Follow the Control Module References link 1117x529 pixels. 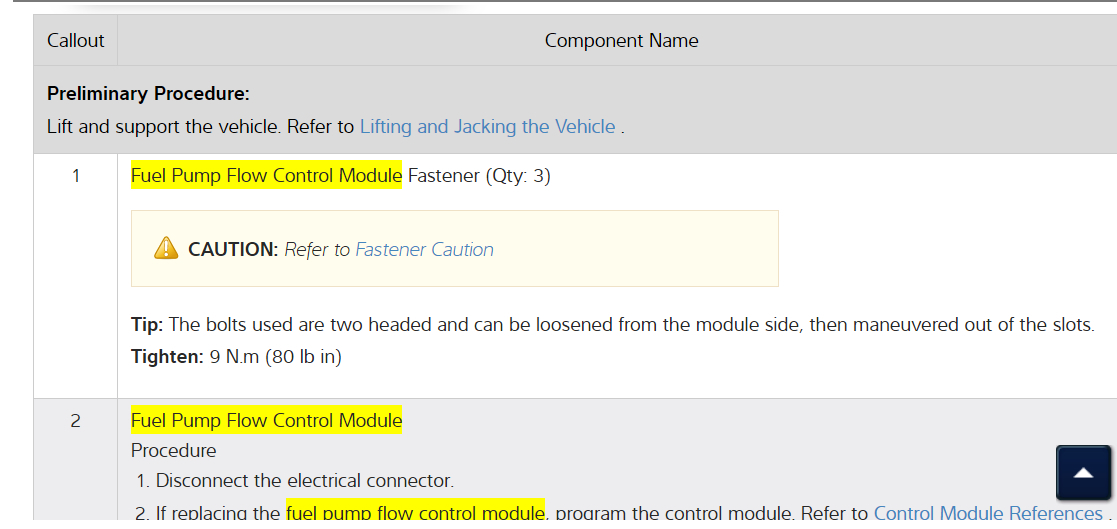[987, 513]
